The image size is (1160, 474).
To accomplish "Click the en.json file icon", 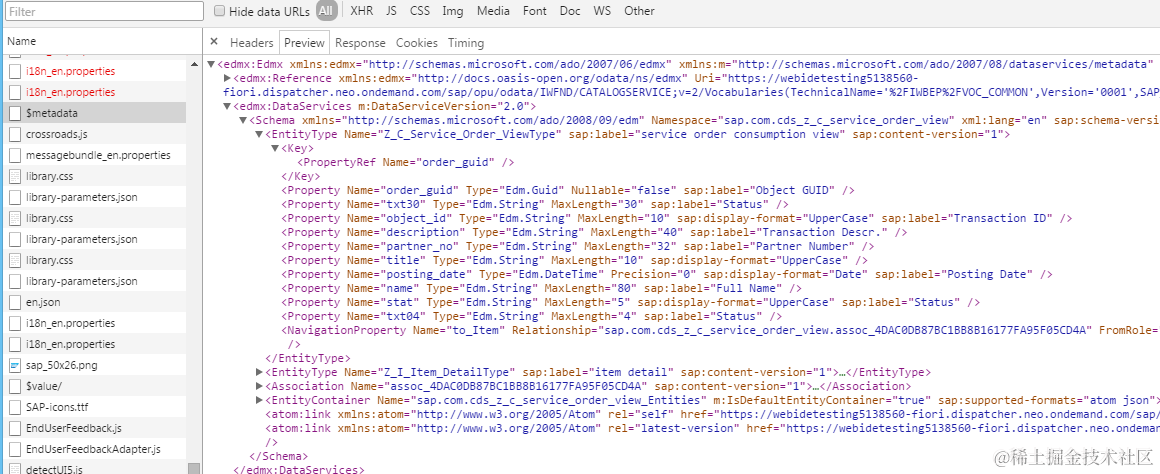I will click(x=15, y=302).
